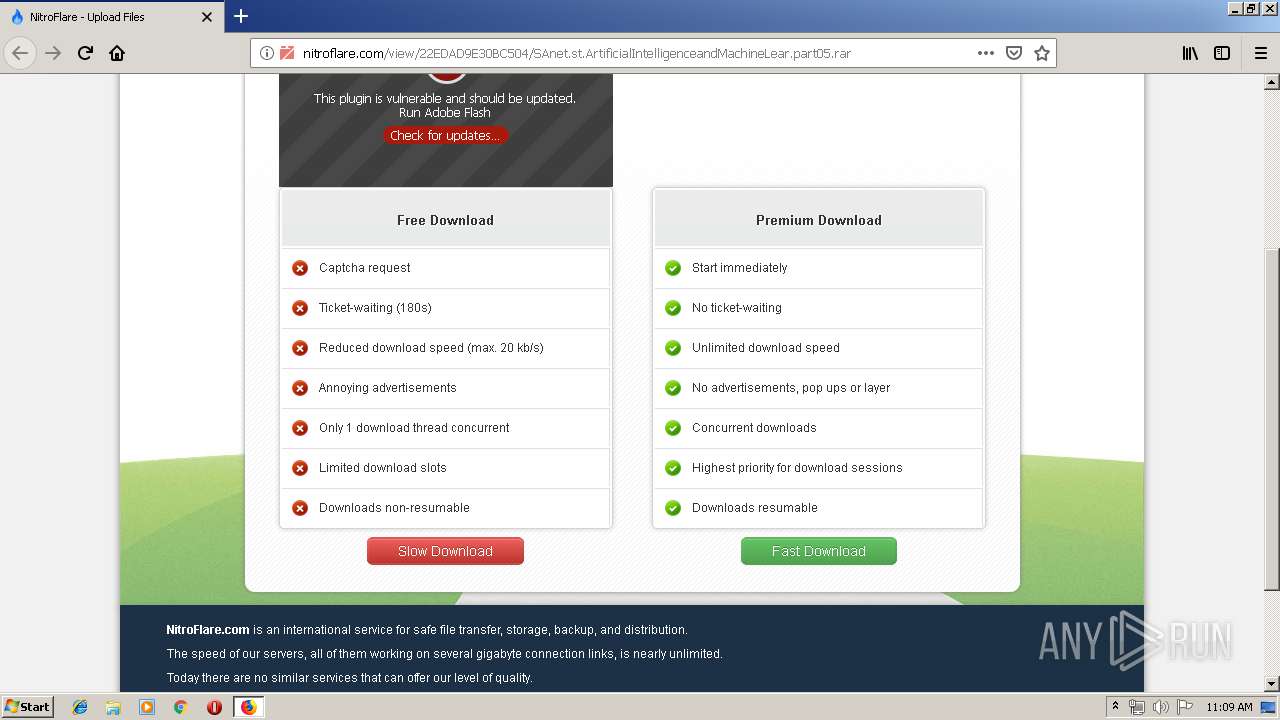
Task: Save page to Pocket
Action: pos(1013,53)
